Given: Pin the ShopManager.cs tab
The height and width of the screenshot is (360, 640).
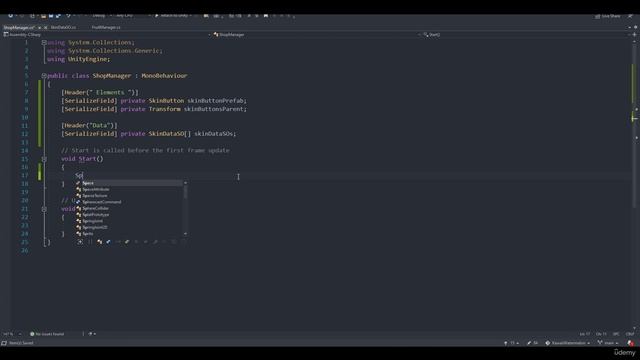Looking at the screenshot, I should [40, 27].
